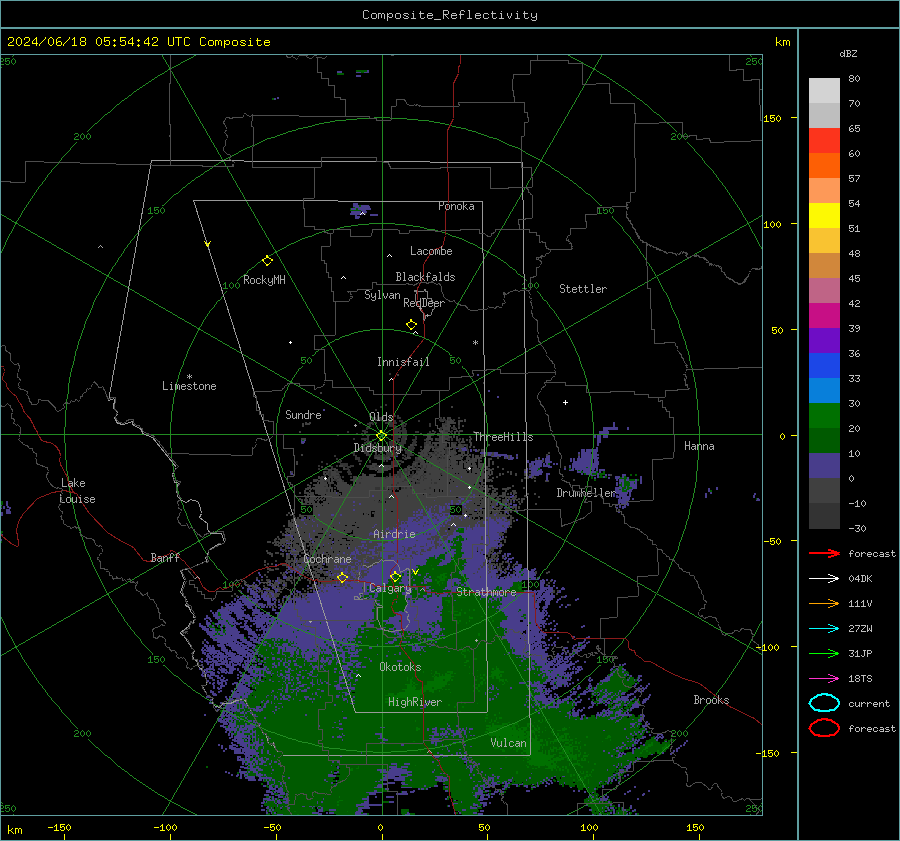Click the Limestone label
The image size is (900, 841).
[189, 386]
